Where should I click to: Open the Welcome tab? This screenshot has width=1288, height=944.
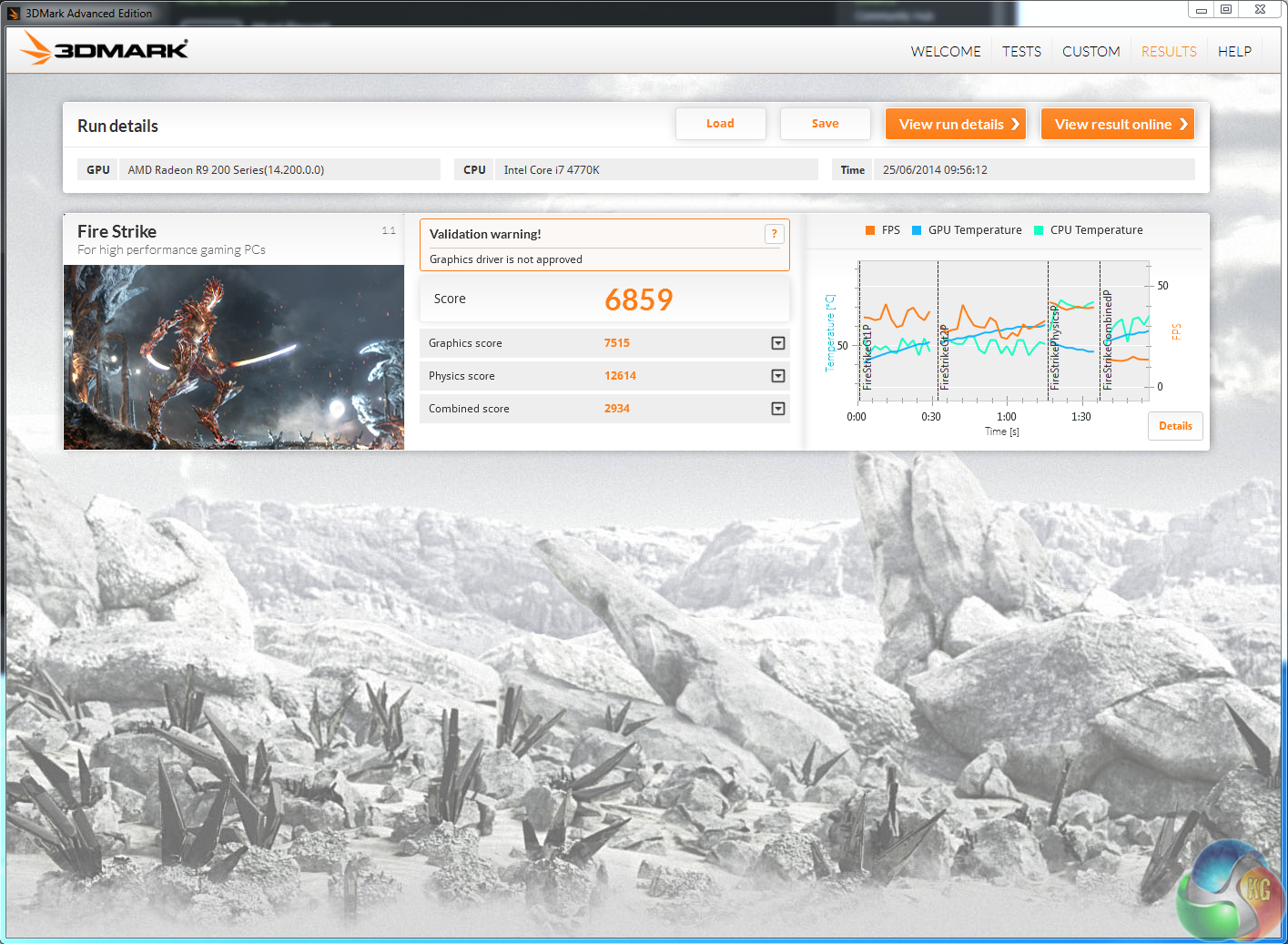[x=946, y=52]
